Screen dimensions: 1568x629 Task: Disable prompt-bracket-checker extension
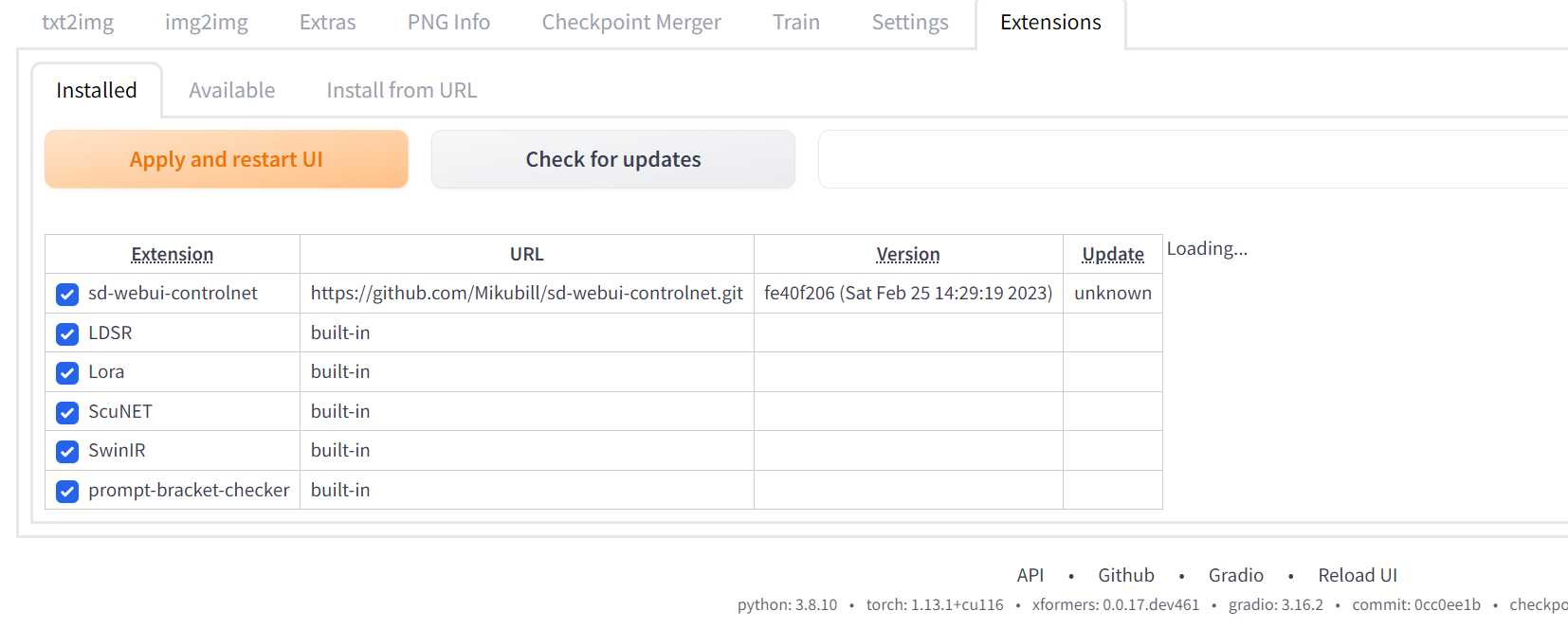(x=66, y=491)
